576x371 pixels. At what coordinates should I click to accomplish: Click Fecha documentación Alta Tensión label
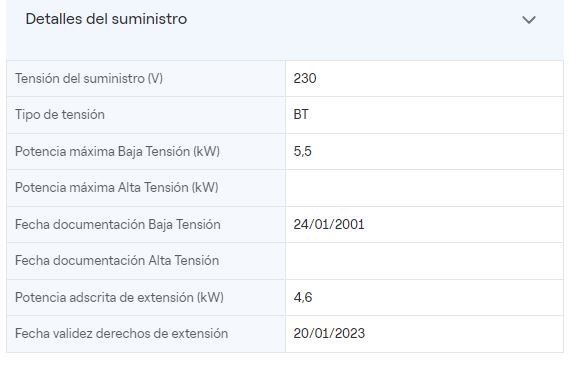(117, 261)
